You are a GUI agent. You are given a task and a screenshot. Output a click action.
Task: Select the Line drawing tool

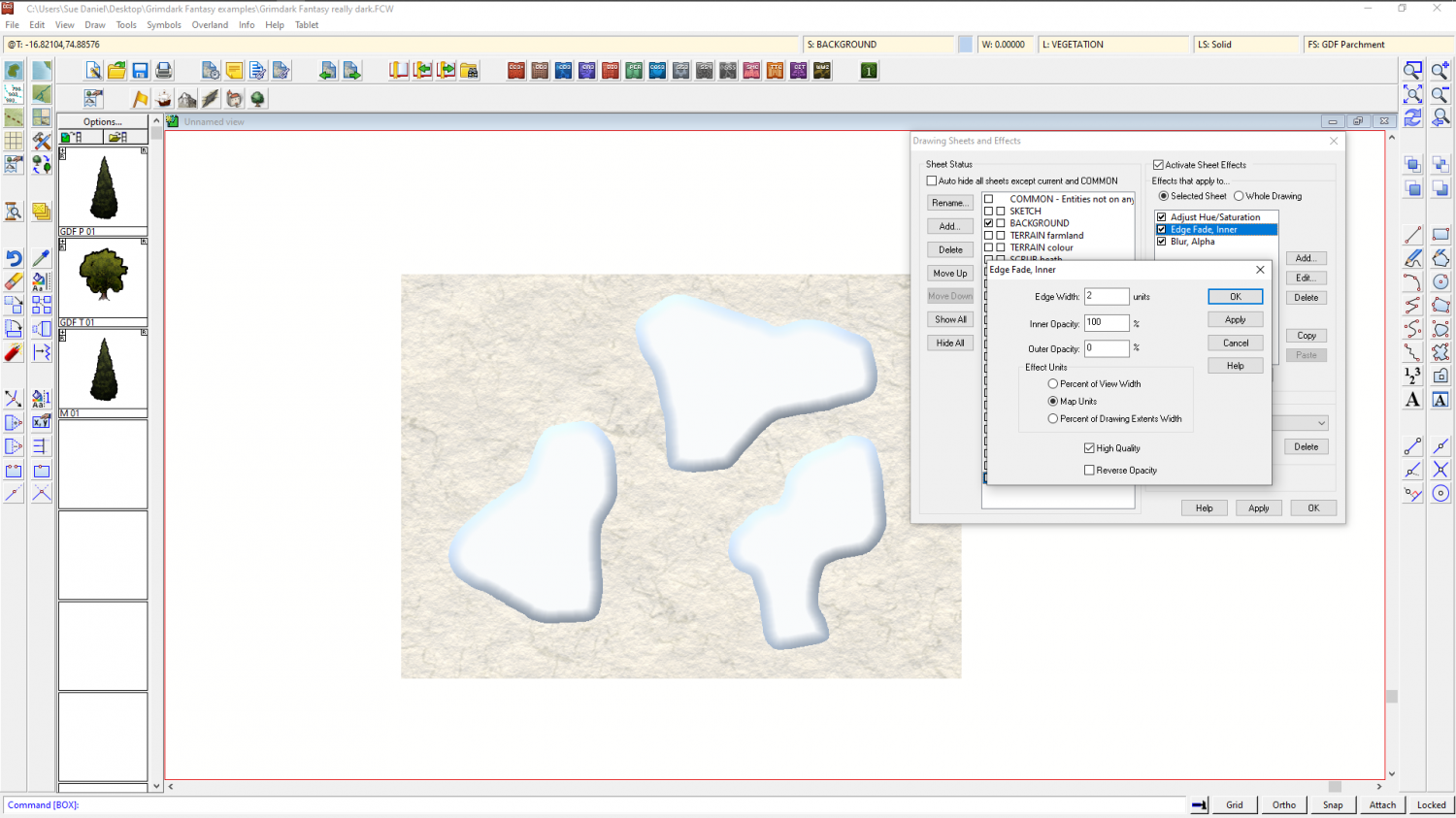pos(1413,235)
